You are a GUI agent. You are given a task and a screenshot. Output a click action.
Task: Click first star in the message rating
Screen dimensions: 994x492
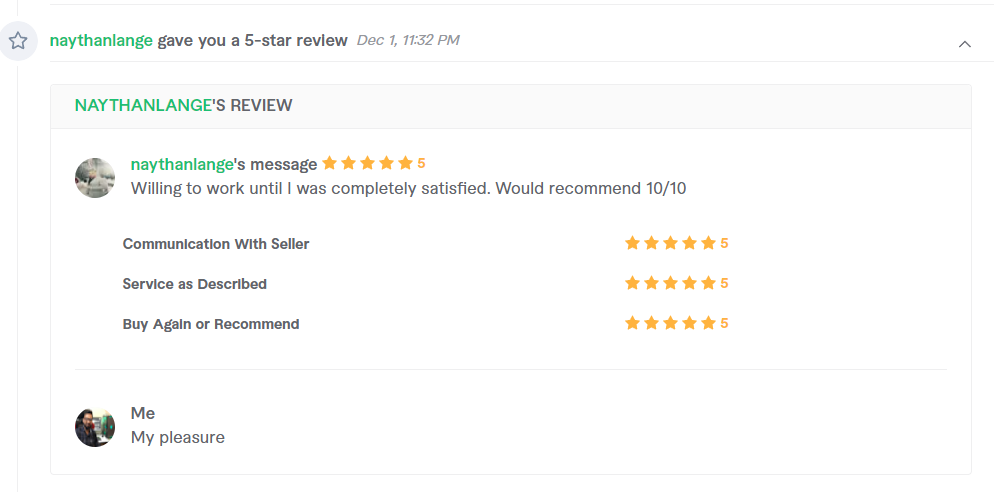pos(329,164)
